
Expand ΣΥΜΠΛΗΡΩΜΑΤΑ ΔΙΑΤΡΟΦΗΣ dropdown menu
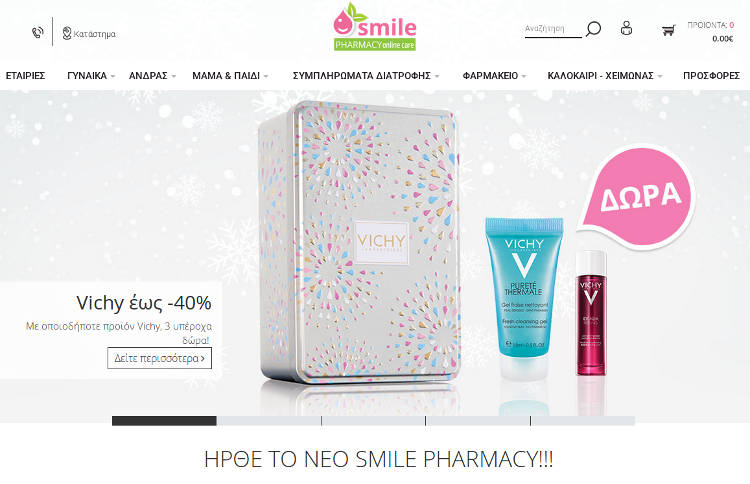(366, 76)
